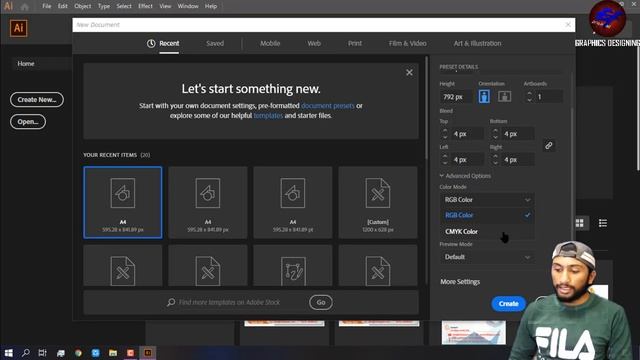
Task: Select landscape orientation icon
Action: point(504,97)
